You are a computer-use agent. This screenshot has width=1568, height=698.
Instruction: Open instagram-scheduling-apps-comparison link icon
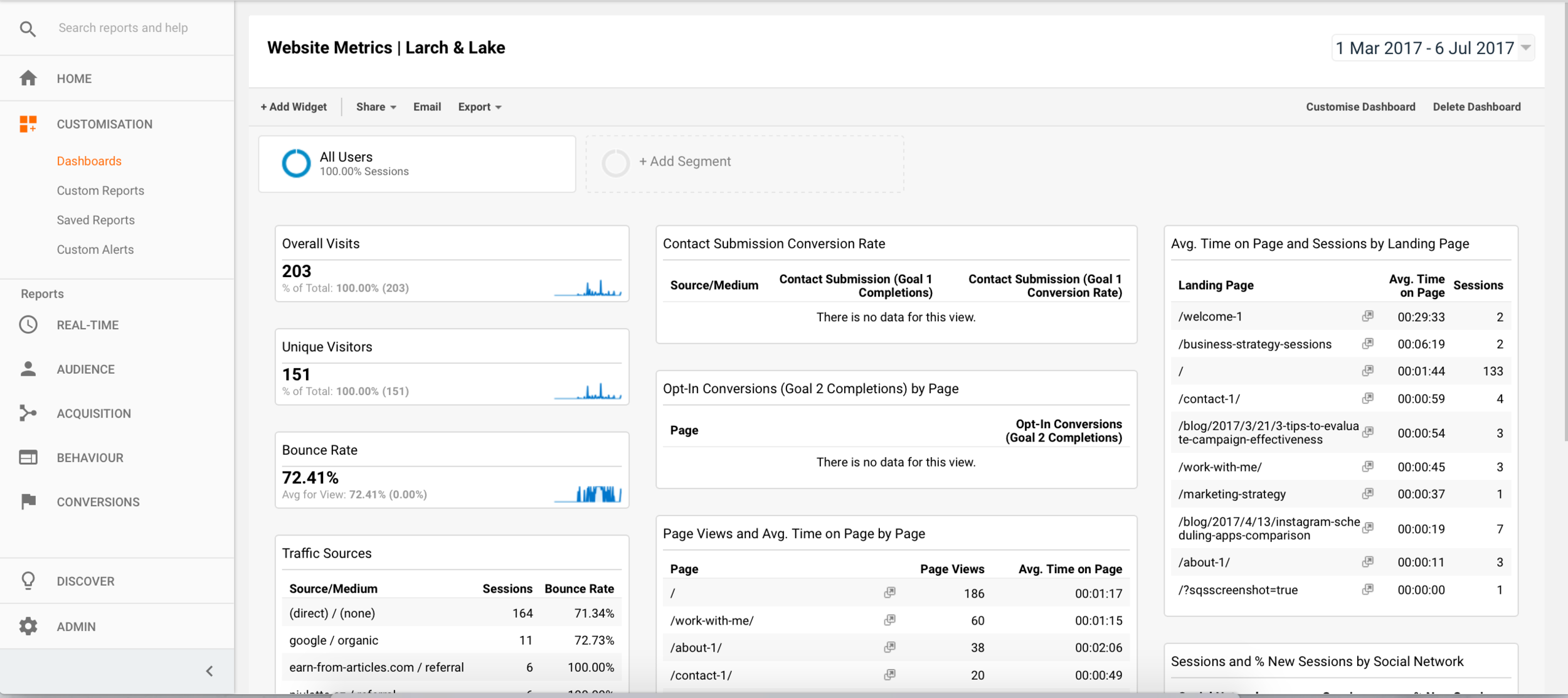[x=1368, y=527]
